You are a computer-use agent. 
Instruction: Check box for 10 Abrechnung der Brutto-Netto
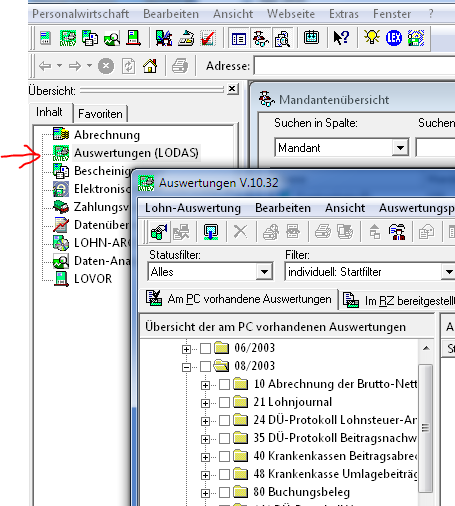(224, 385)
